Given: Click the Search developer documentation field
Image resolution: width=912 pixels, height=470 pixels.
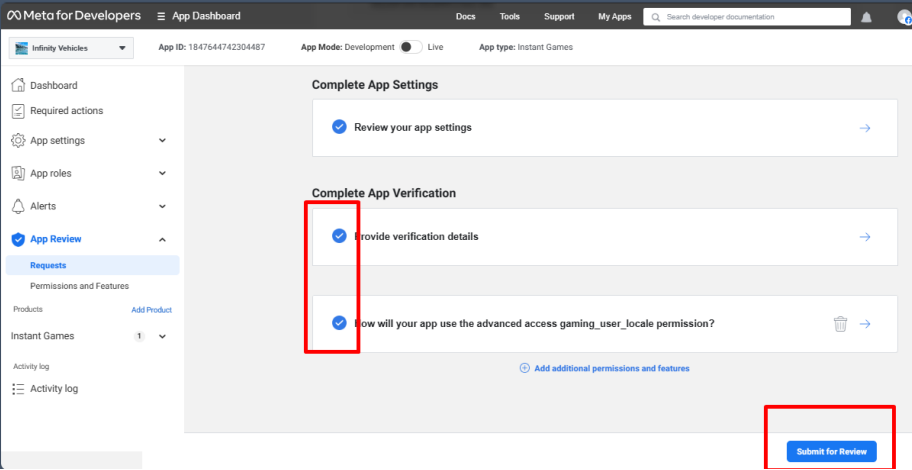Looking at the screenshot, I should [x=747, y=17].
